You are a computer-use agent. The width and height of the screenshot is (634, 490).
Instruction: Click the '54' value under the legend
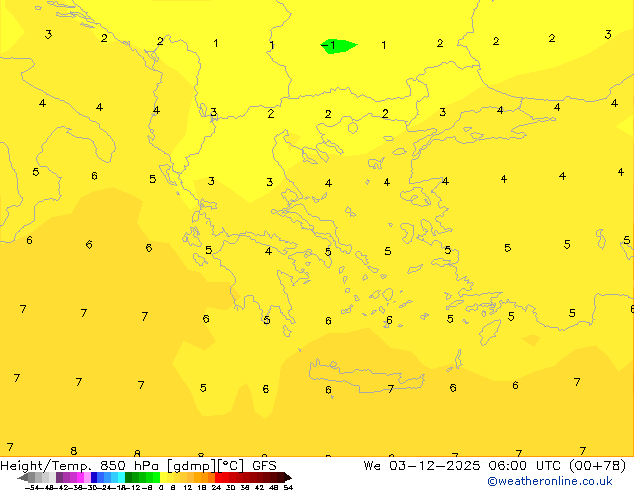[288, 487]
